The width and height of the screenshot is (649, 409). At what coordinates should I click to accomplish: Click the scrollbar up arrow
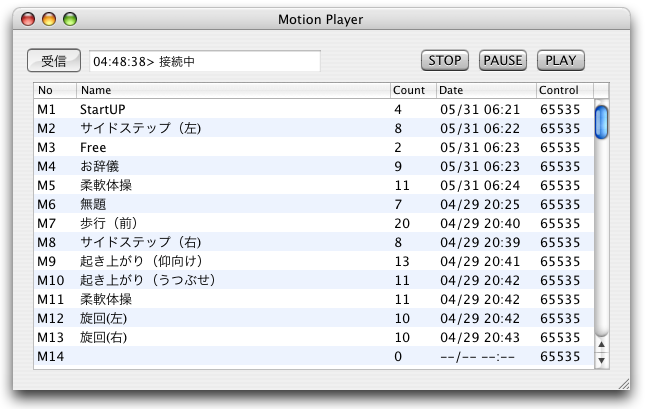601,344
